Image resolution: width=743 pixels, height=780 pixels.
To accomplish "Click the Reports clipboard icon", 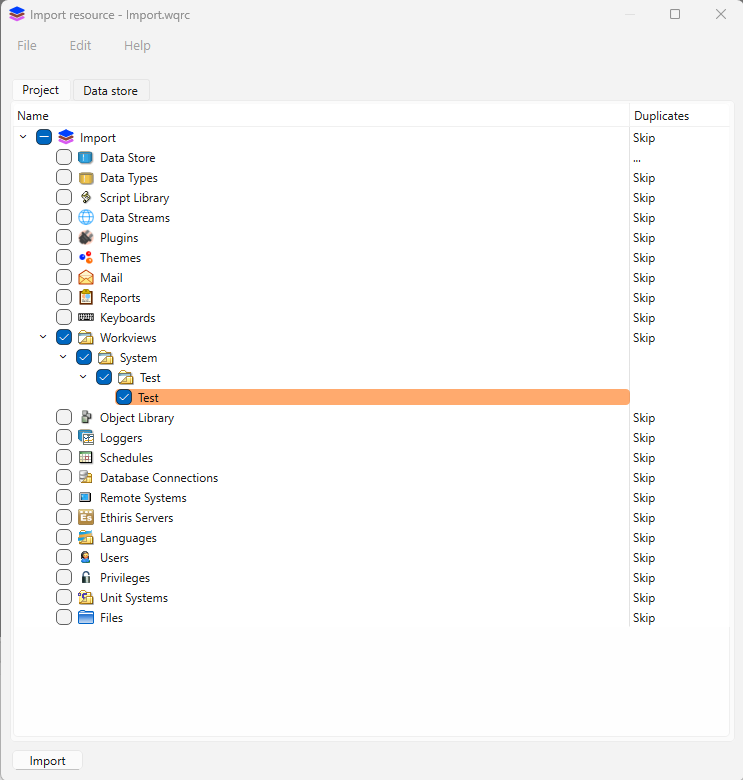I will [86, 297].
